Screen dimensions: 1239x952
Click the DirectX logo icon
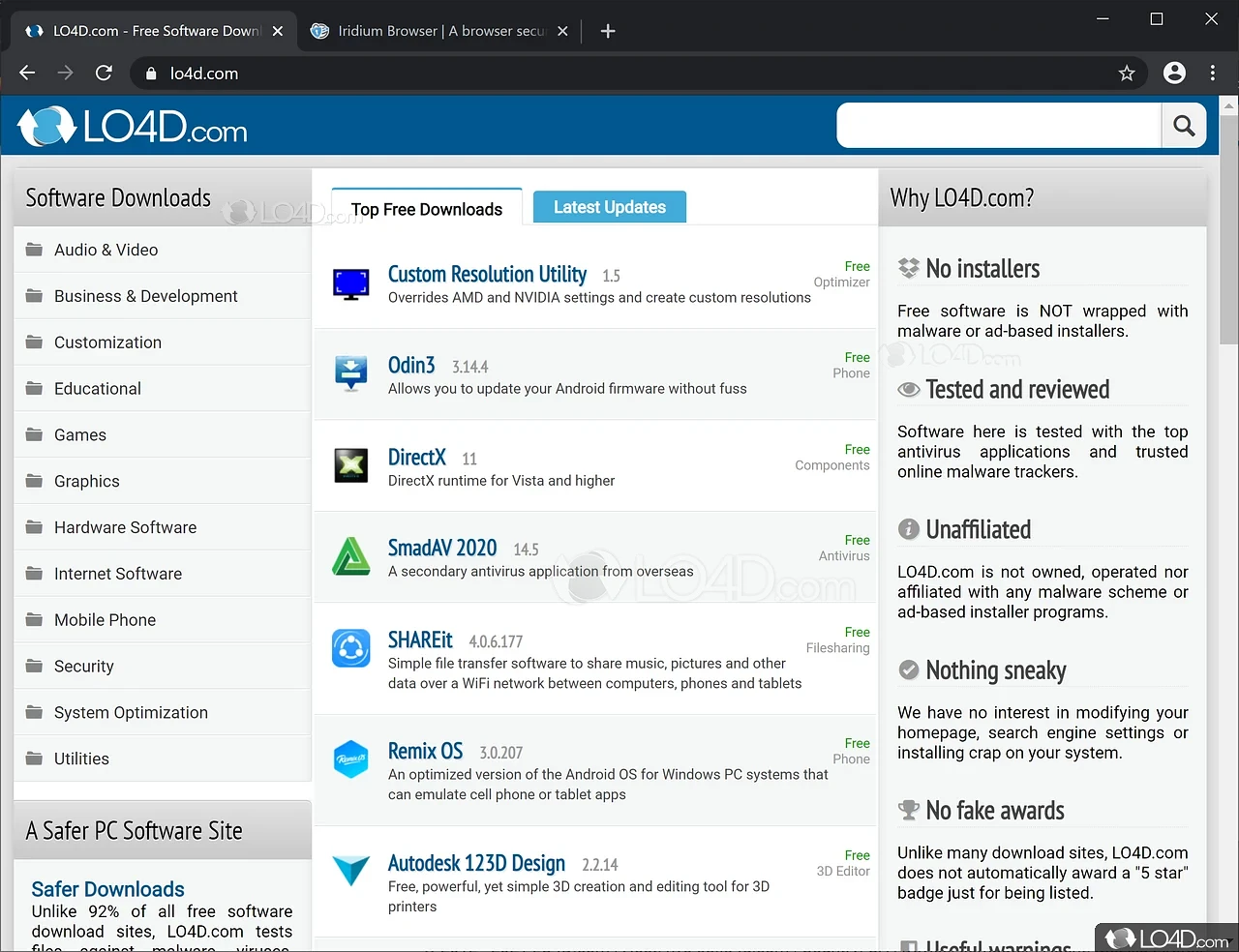(x=350, y=465)
